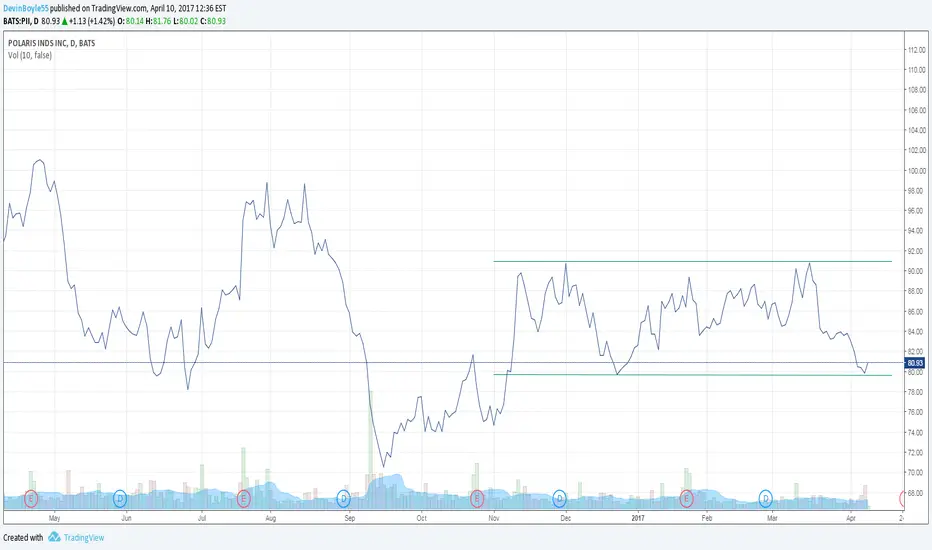Select the lower green support line
This screenshot has height=550, width=932.
click(x=692, y=375)
